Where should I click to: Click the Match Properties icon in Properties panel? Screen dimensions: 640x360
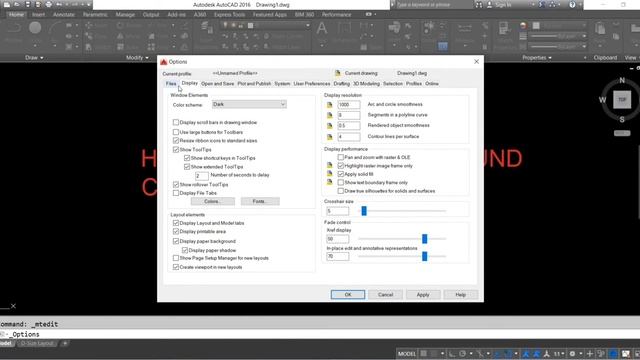[x=504, y=29]
